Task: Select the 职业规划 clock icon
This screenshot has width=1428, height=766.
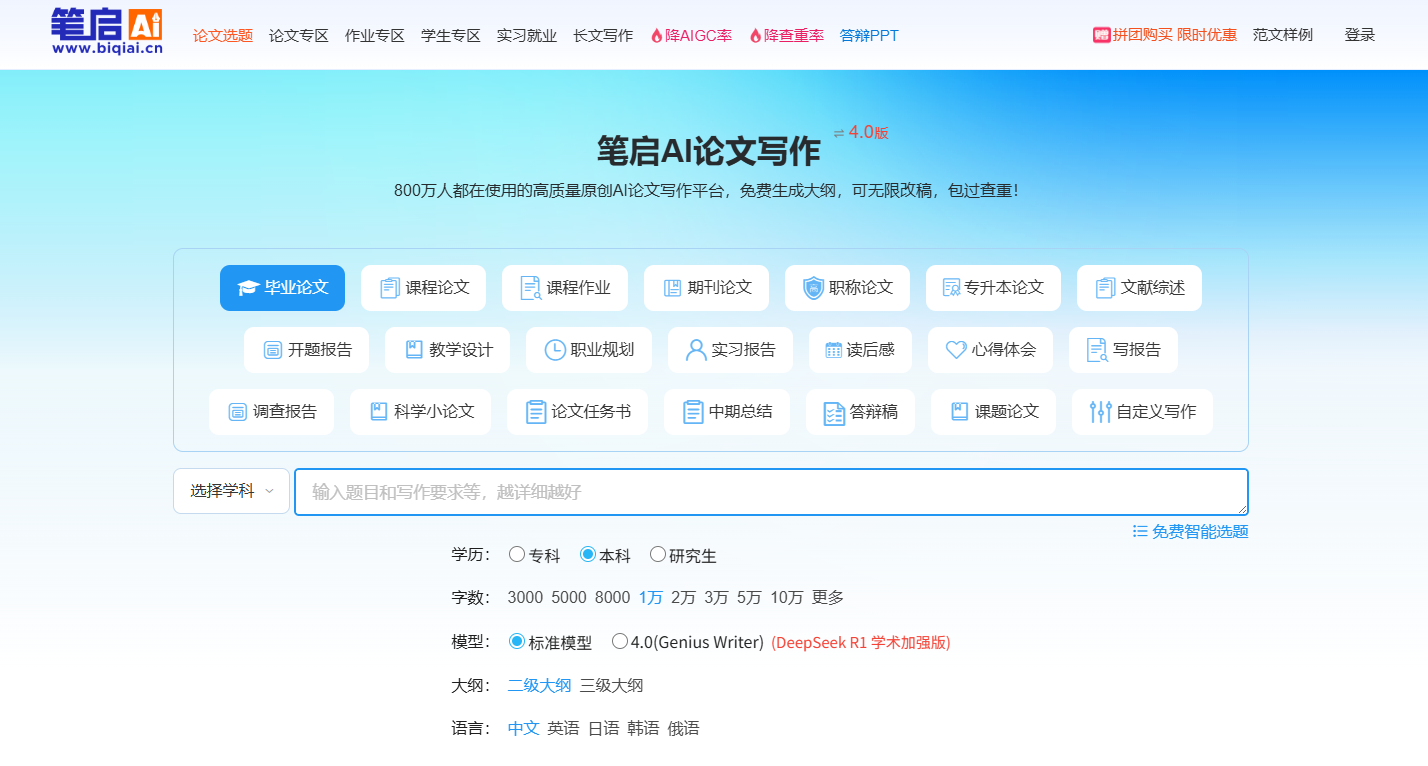Action: (555, 350)
